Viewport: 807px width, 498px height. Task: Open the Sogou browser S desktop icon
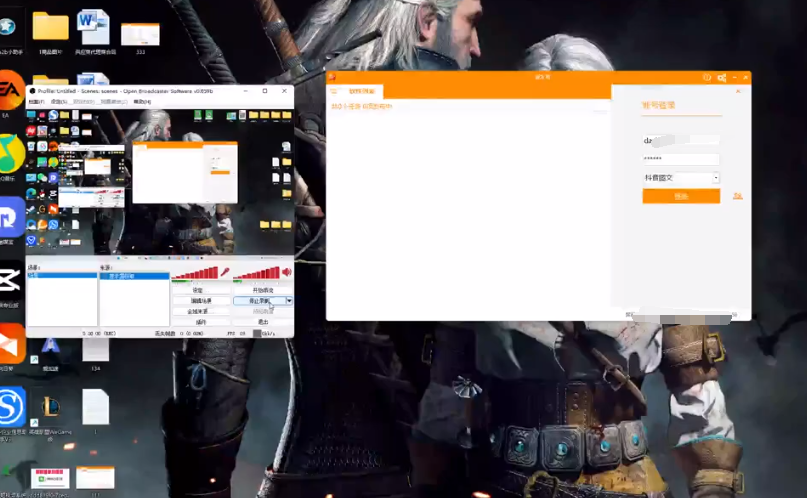click(12, 407)
